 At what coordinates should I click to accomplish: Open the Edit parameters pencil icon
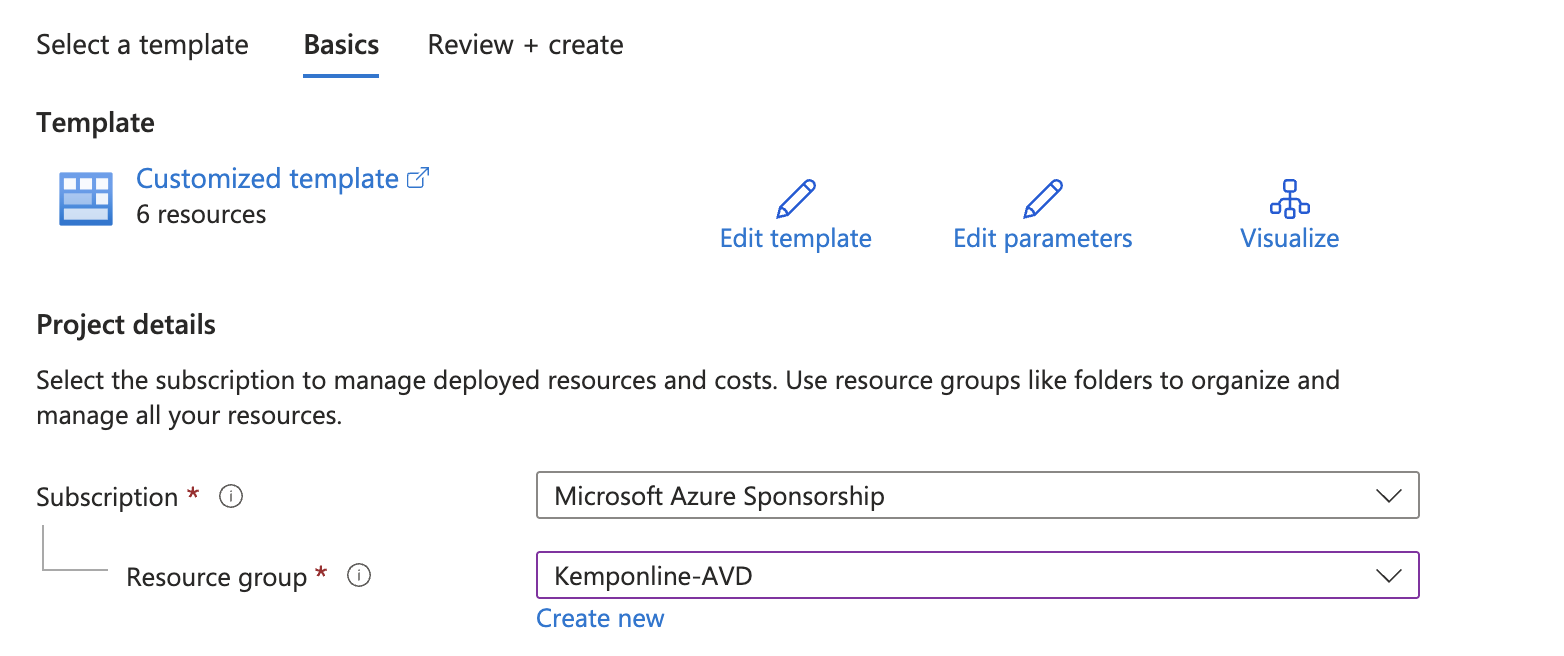pos(1042,196)
